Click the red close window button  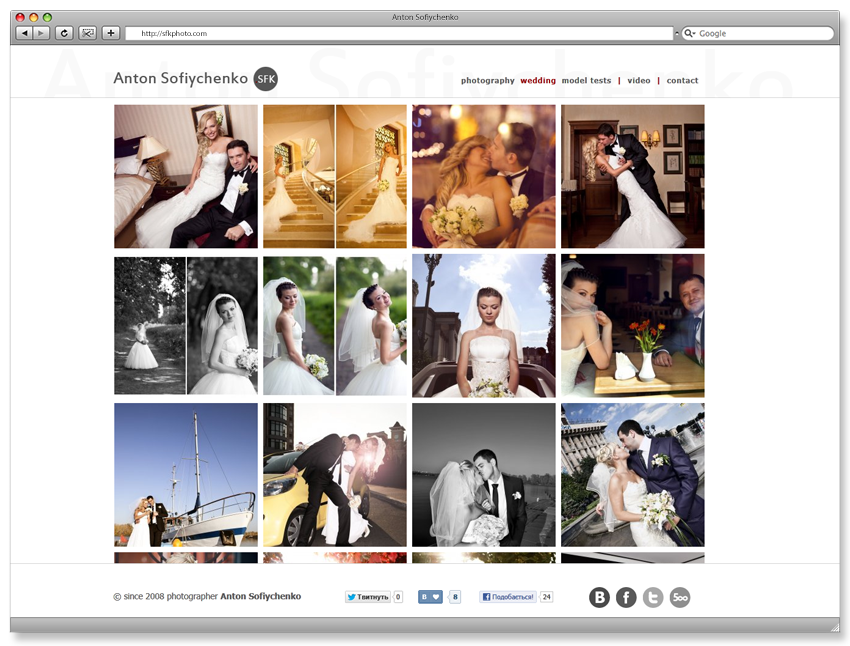(x=20, y=17)
